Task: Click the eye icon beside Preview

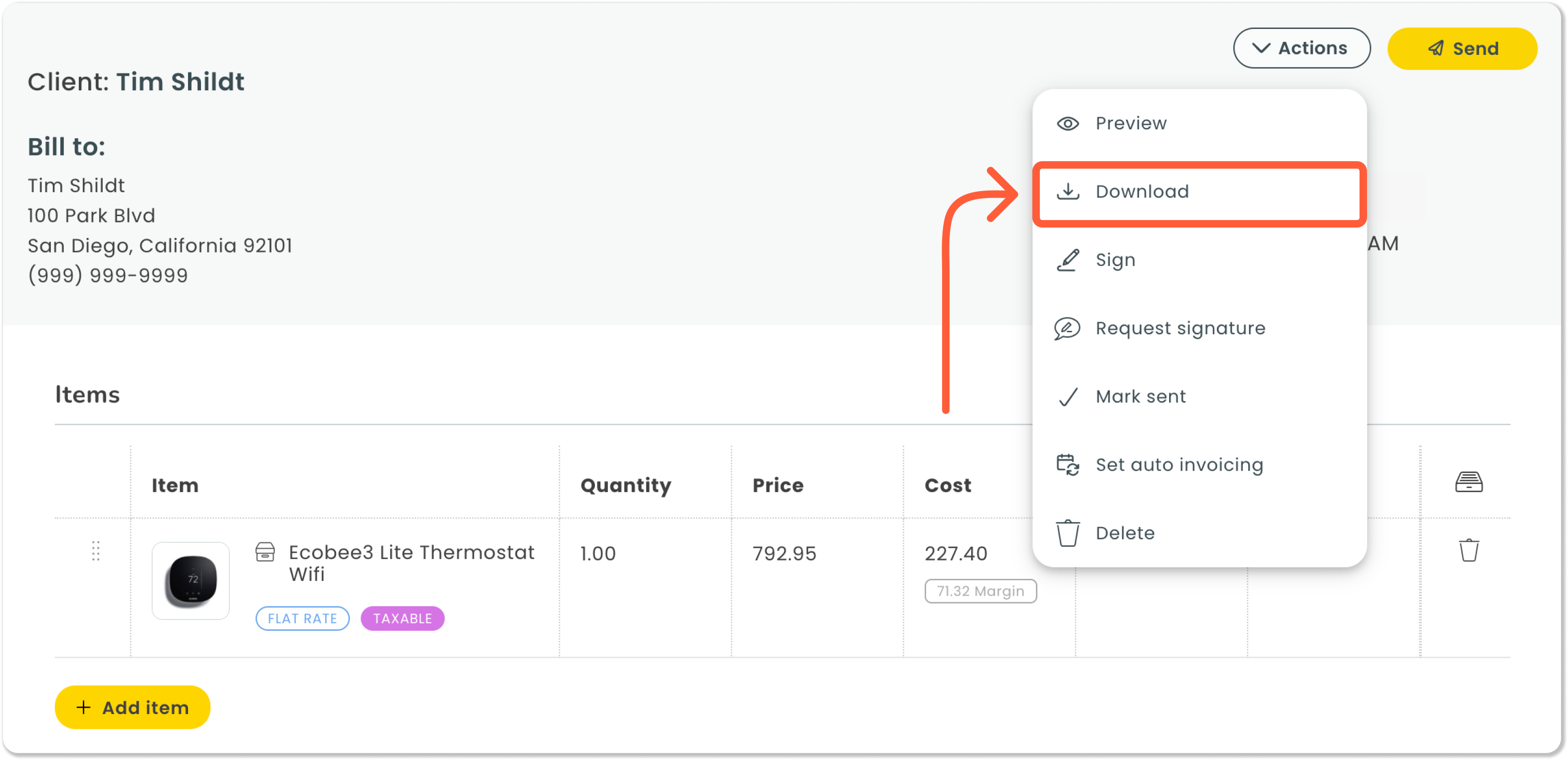Action: (x=1068, y=124)
